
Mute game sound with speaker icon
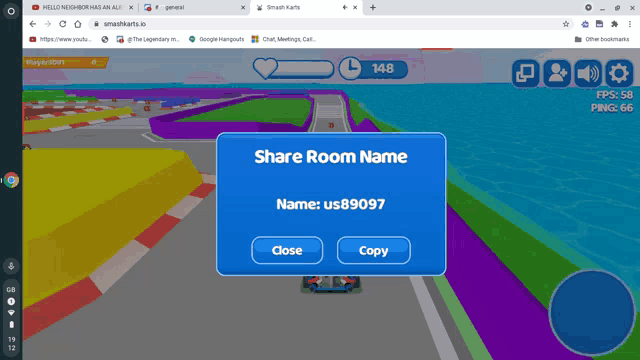[588, 73]
